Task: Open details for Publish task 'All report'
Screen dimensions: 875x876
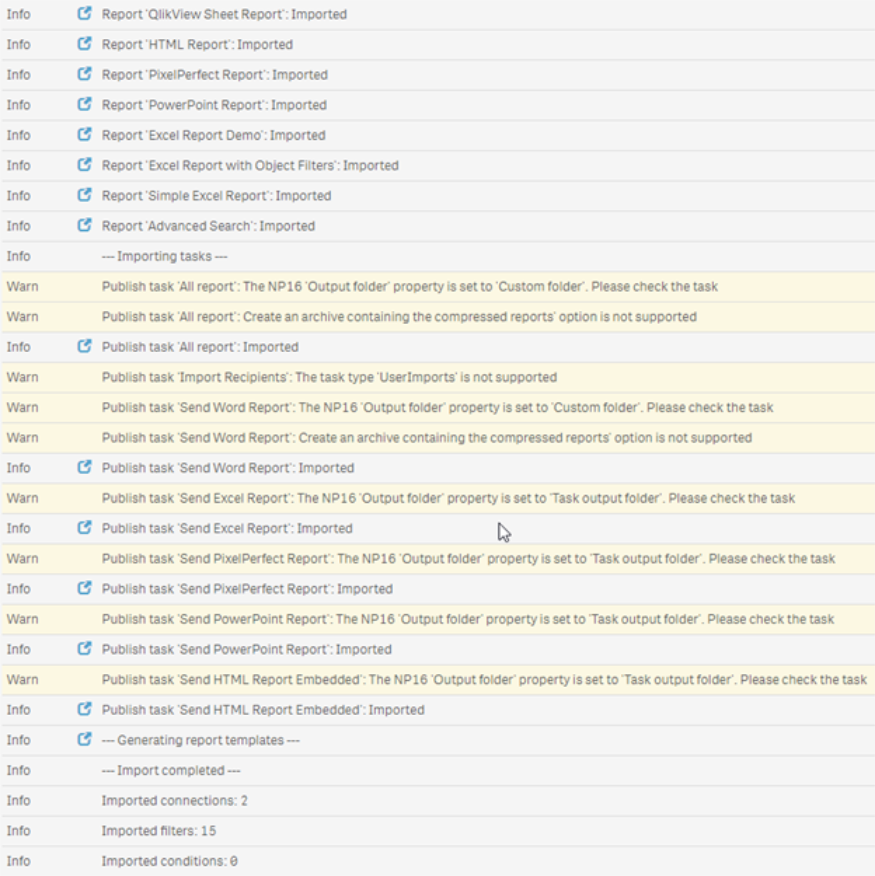Action: tap(85, 346)
